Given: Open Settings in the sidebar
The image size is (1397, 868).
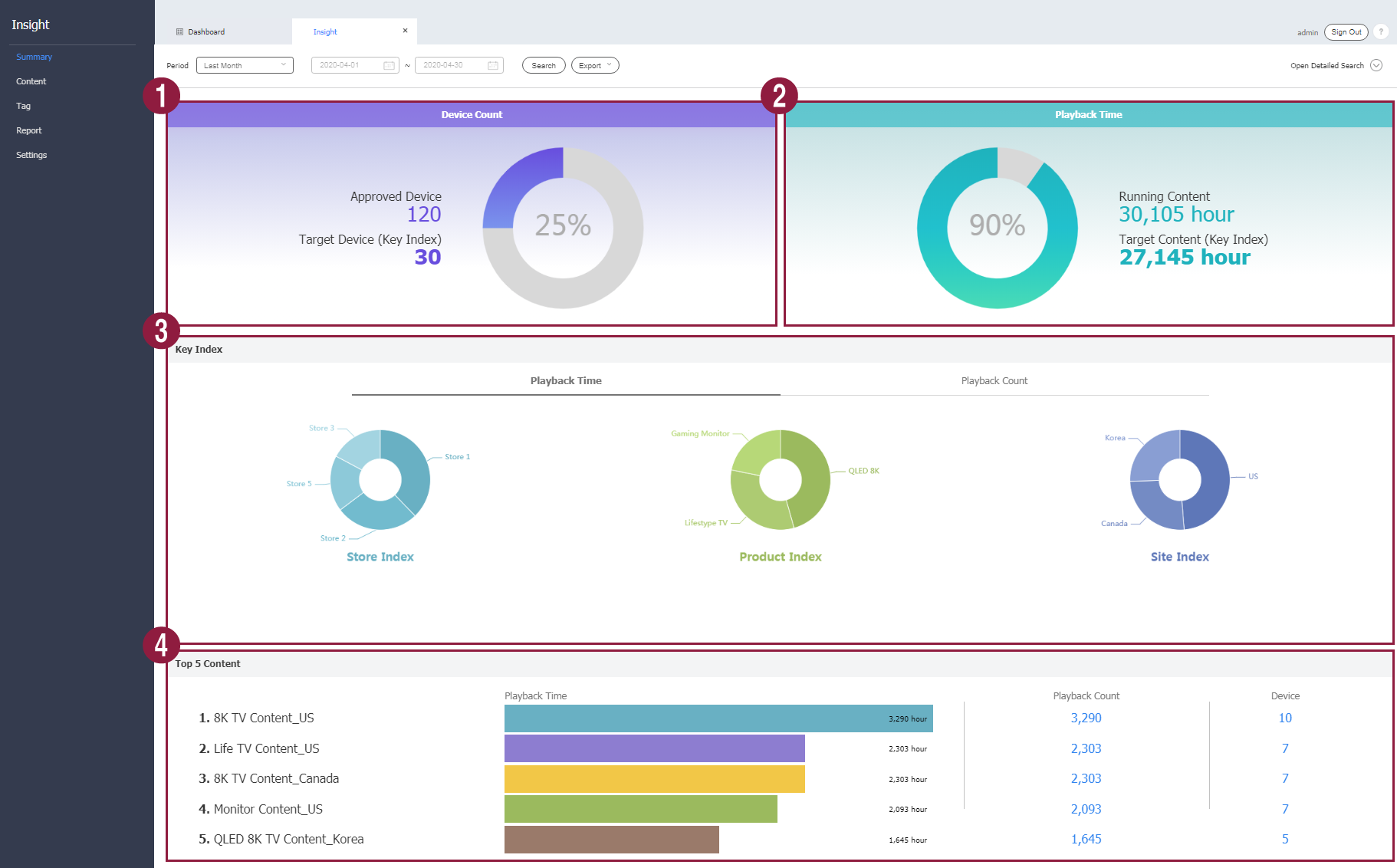Looking at the screenshot, I should click(31, 155).
